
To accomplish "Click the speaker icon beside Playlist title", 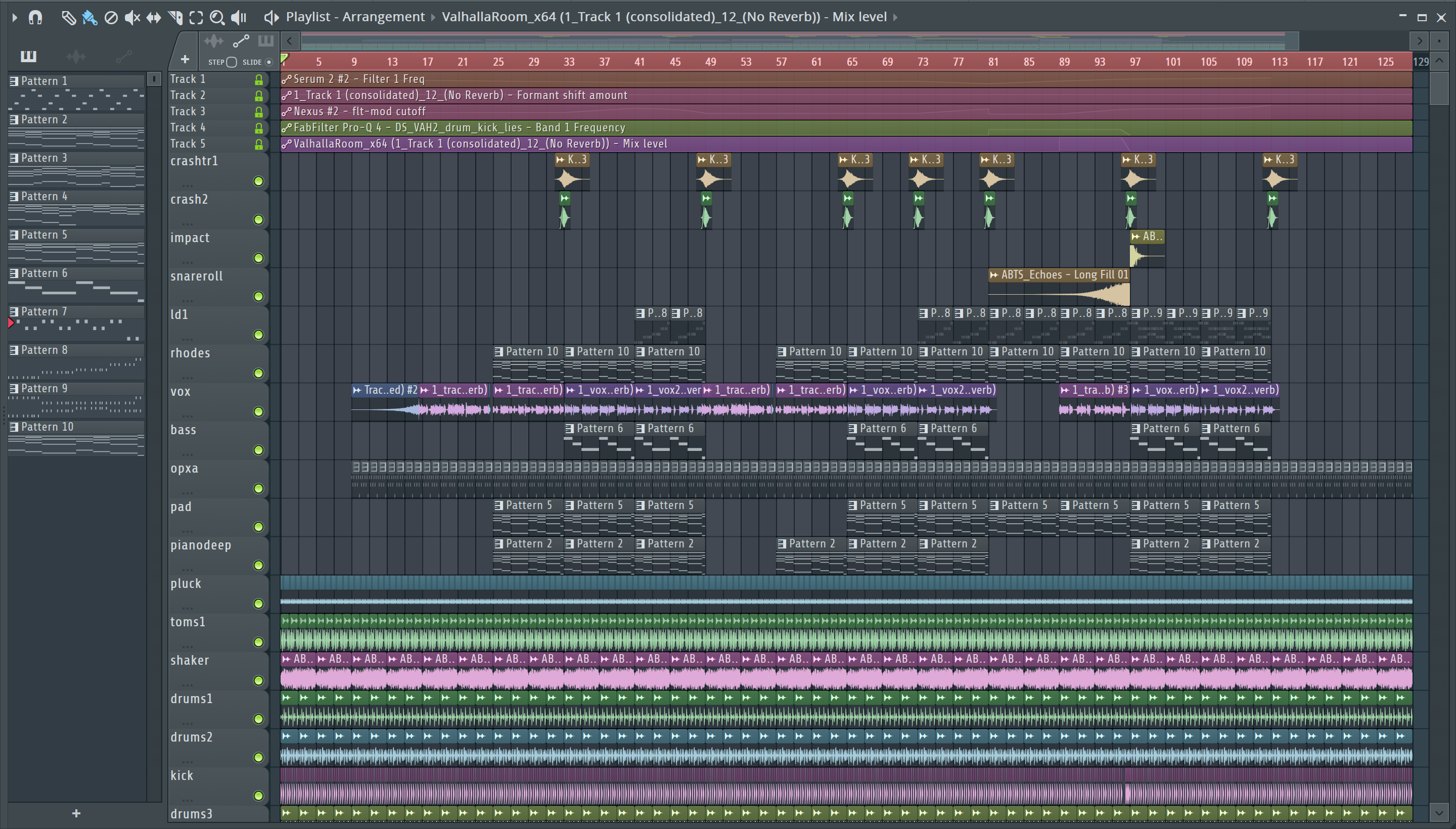I will (271, 17).
